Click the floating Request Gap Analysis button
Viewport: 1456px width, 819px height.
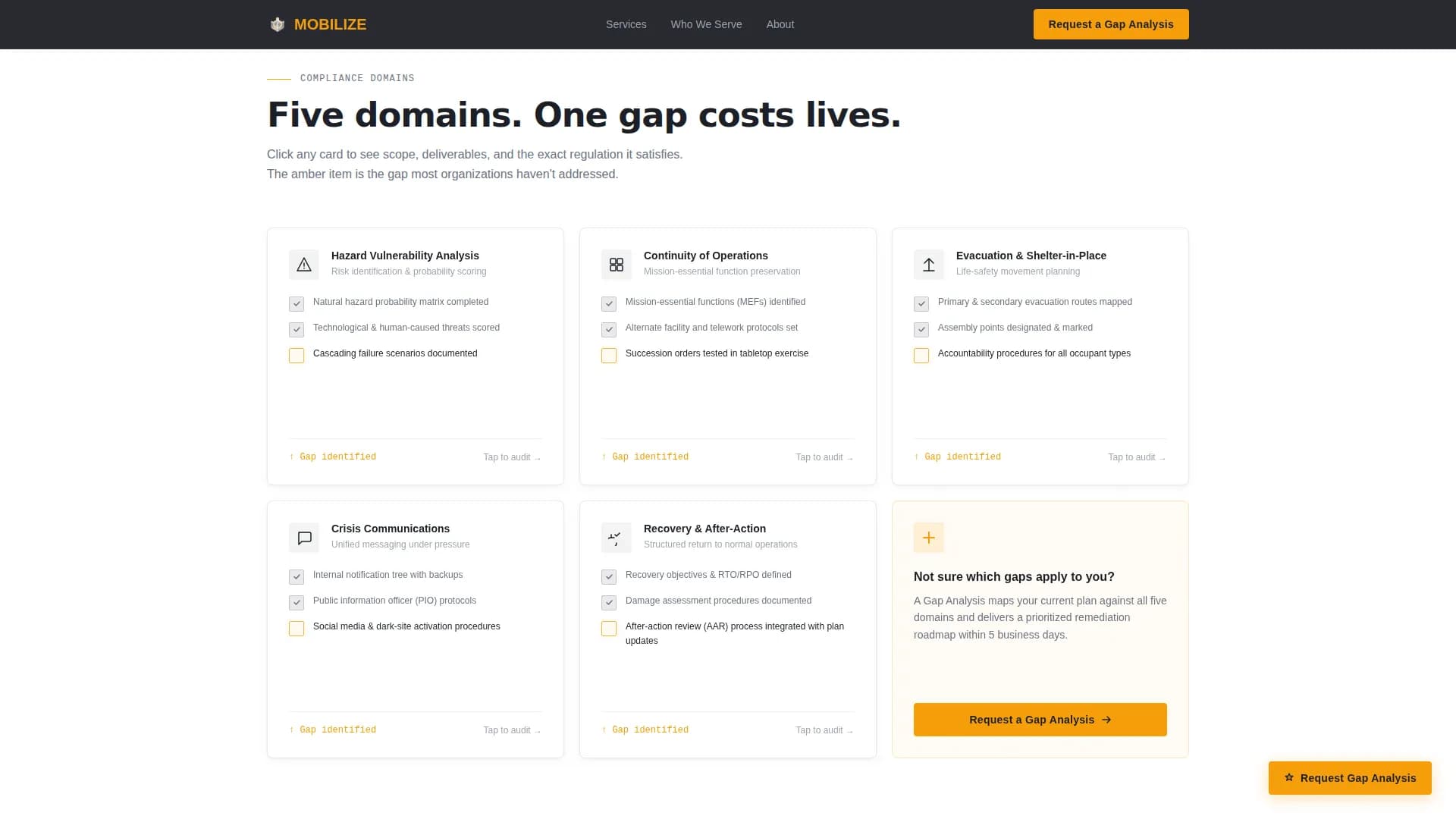[x=1350, y=778]
